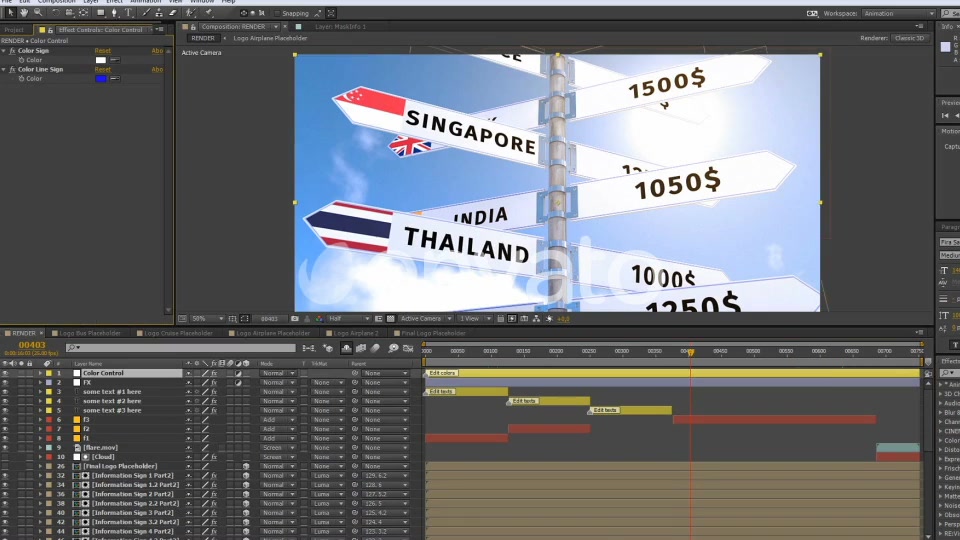
Task: Toggle the Color Sign fx switch
Action: click(x=12, y=51)
